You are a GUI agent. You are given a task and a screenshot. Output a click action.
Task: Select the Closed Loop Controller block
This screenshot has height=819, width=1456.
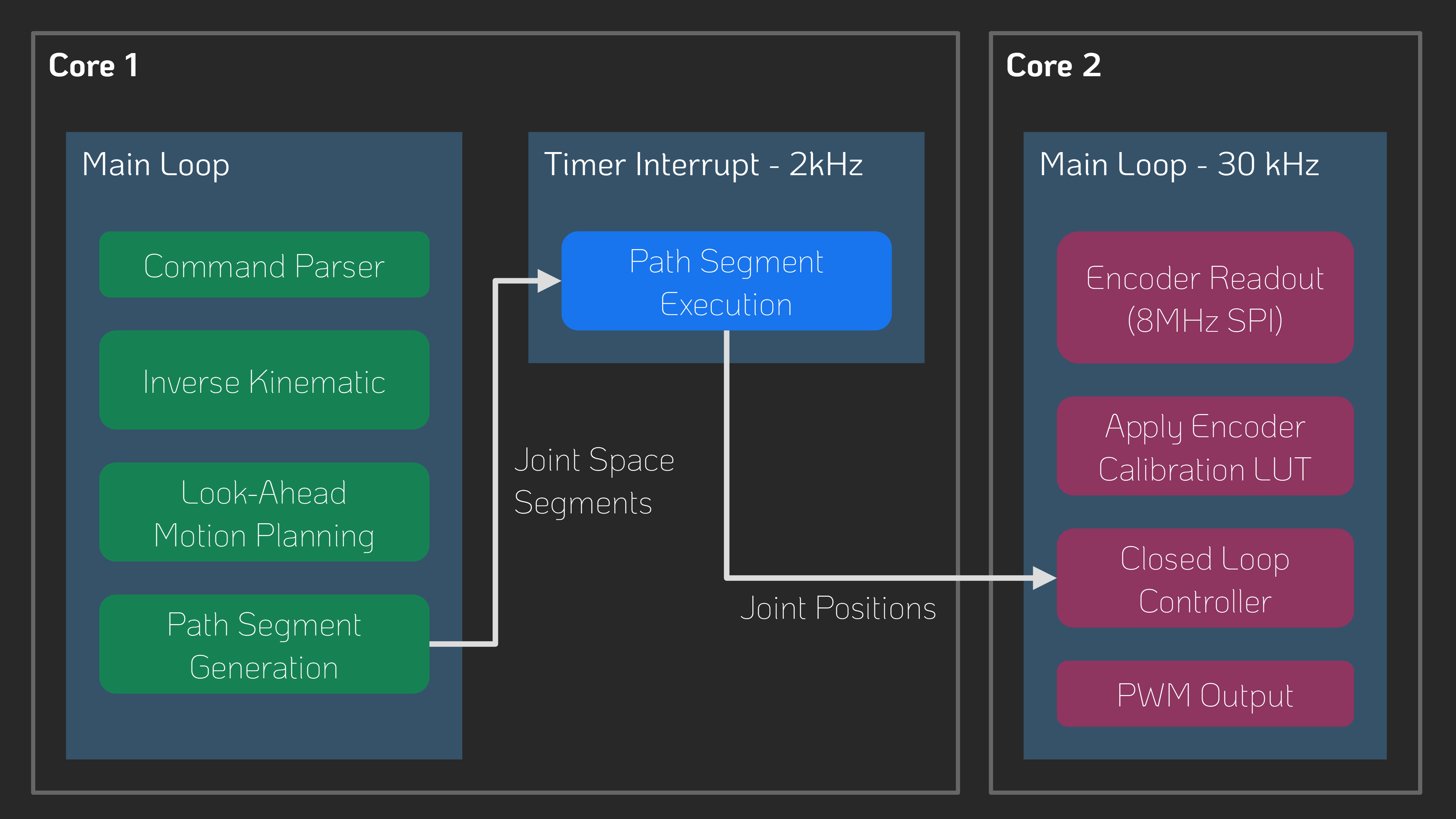click(1205, 578)
